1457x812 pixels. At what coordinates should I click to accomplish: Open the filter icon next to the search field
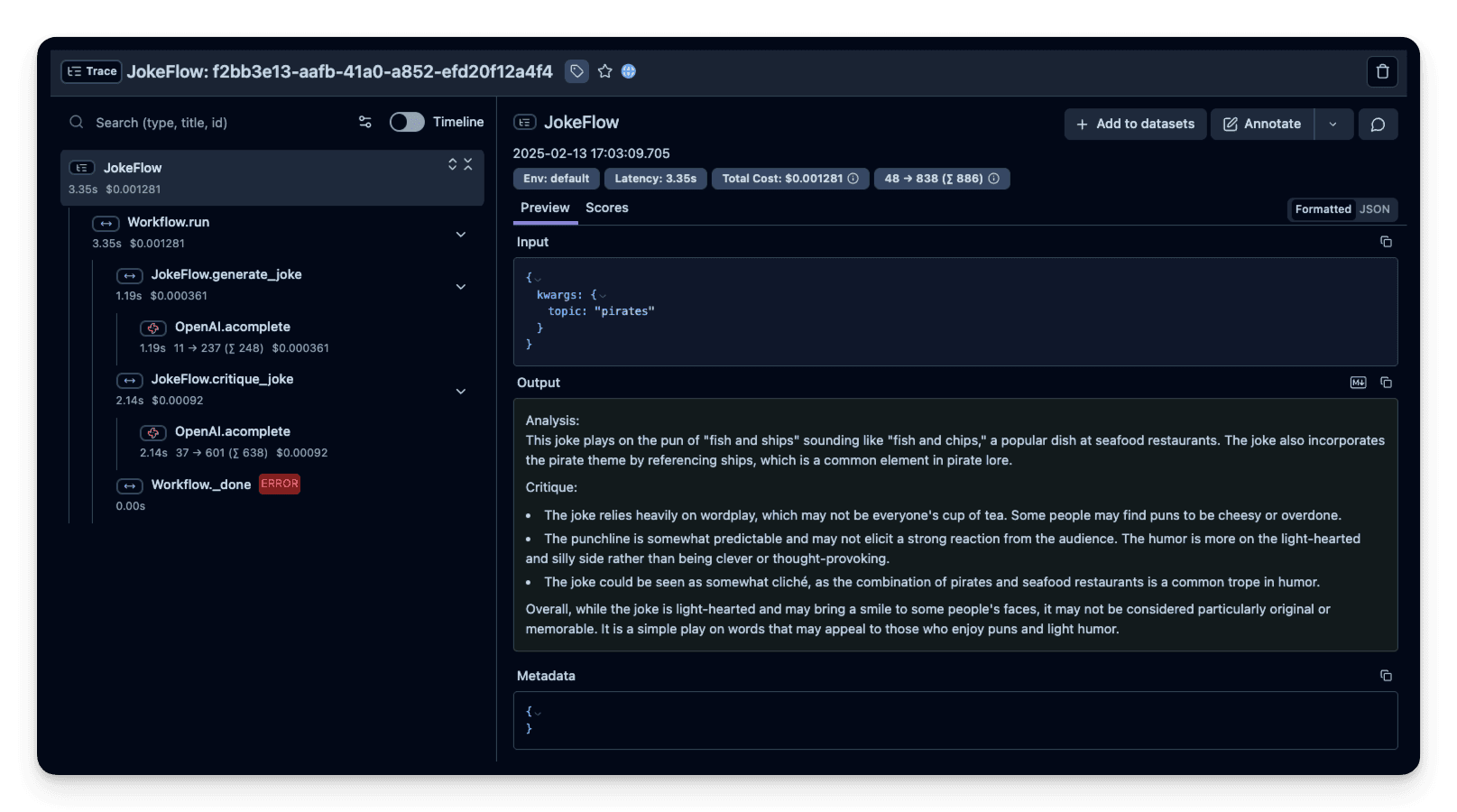pos(365,122)
